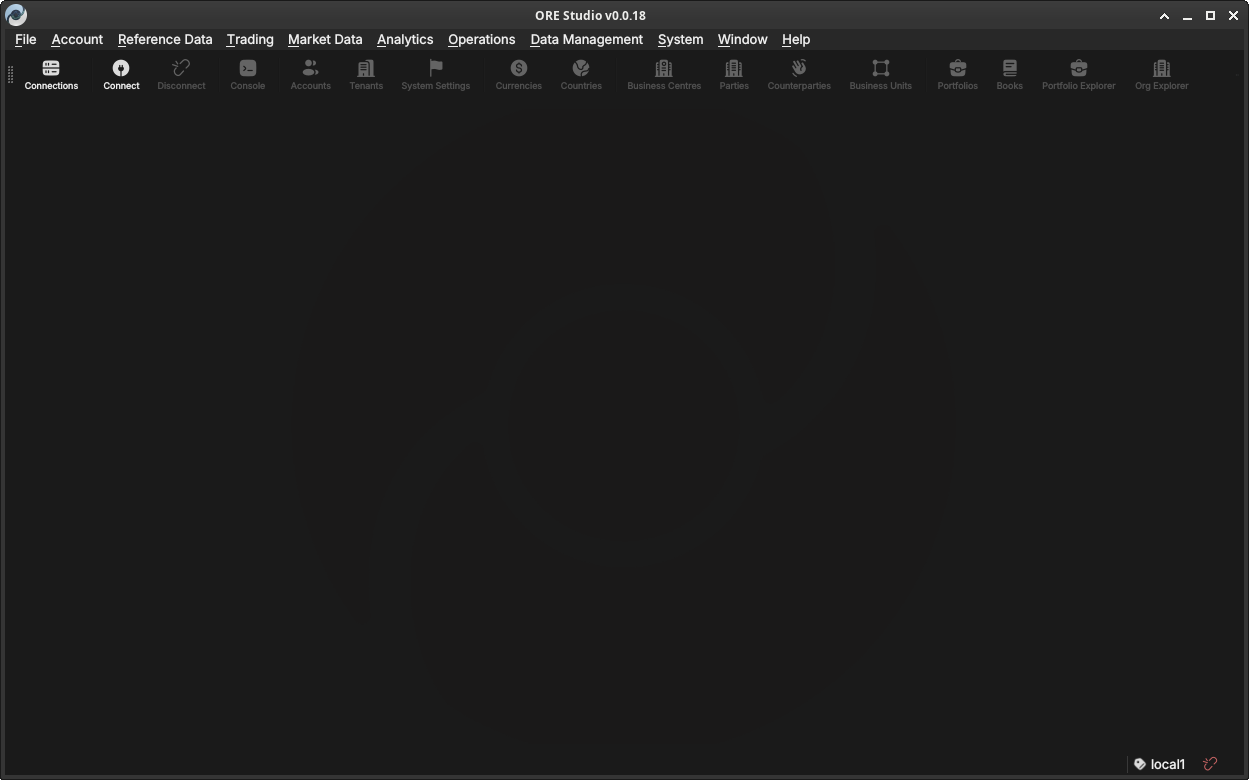Click the disconnected status icon in status bar

(x=1210, y=764)
